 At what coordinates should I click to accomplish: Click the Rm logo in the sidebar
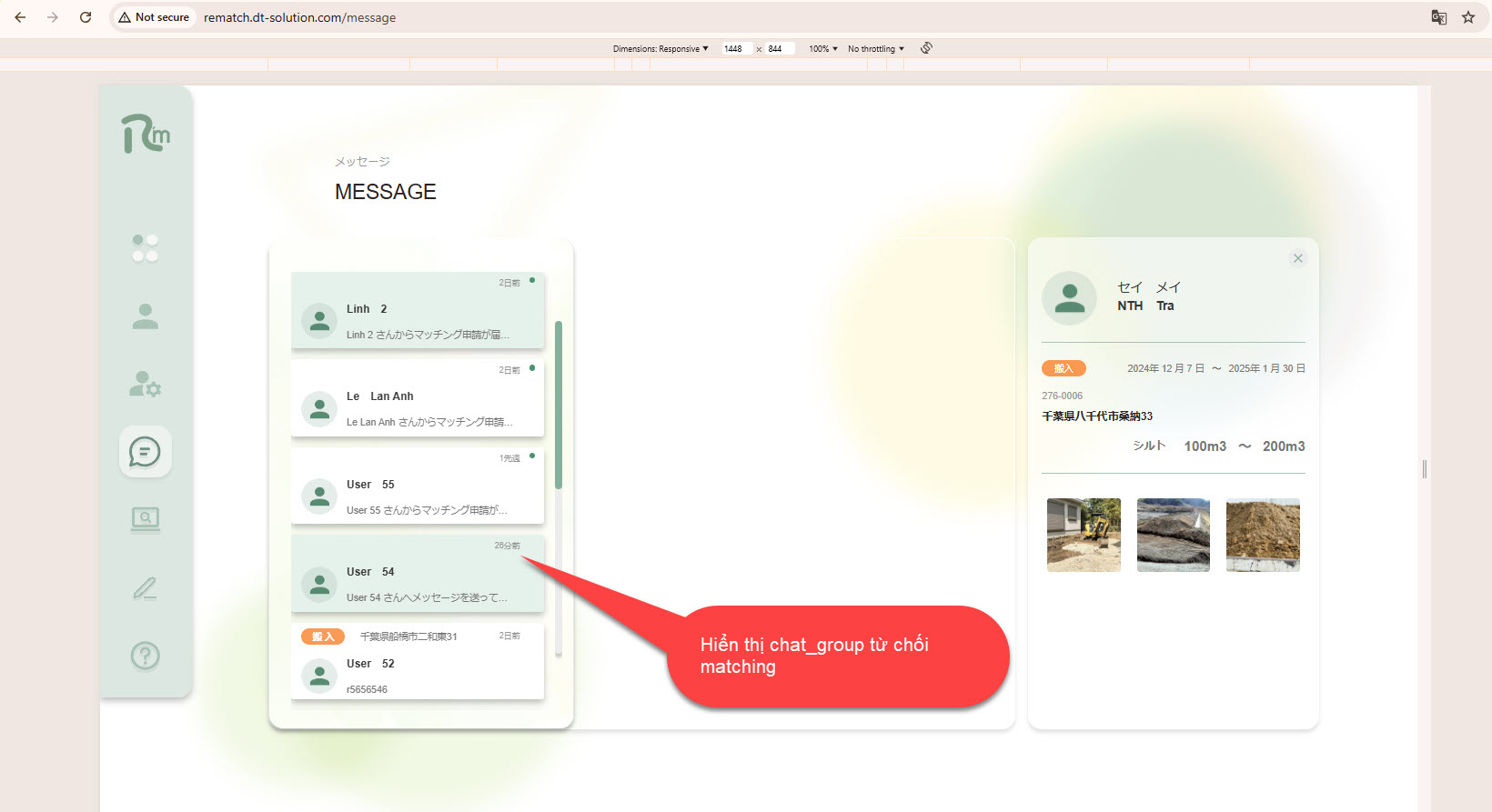pyautogui.click(x=146, y=134)
